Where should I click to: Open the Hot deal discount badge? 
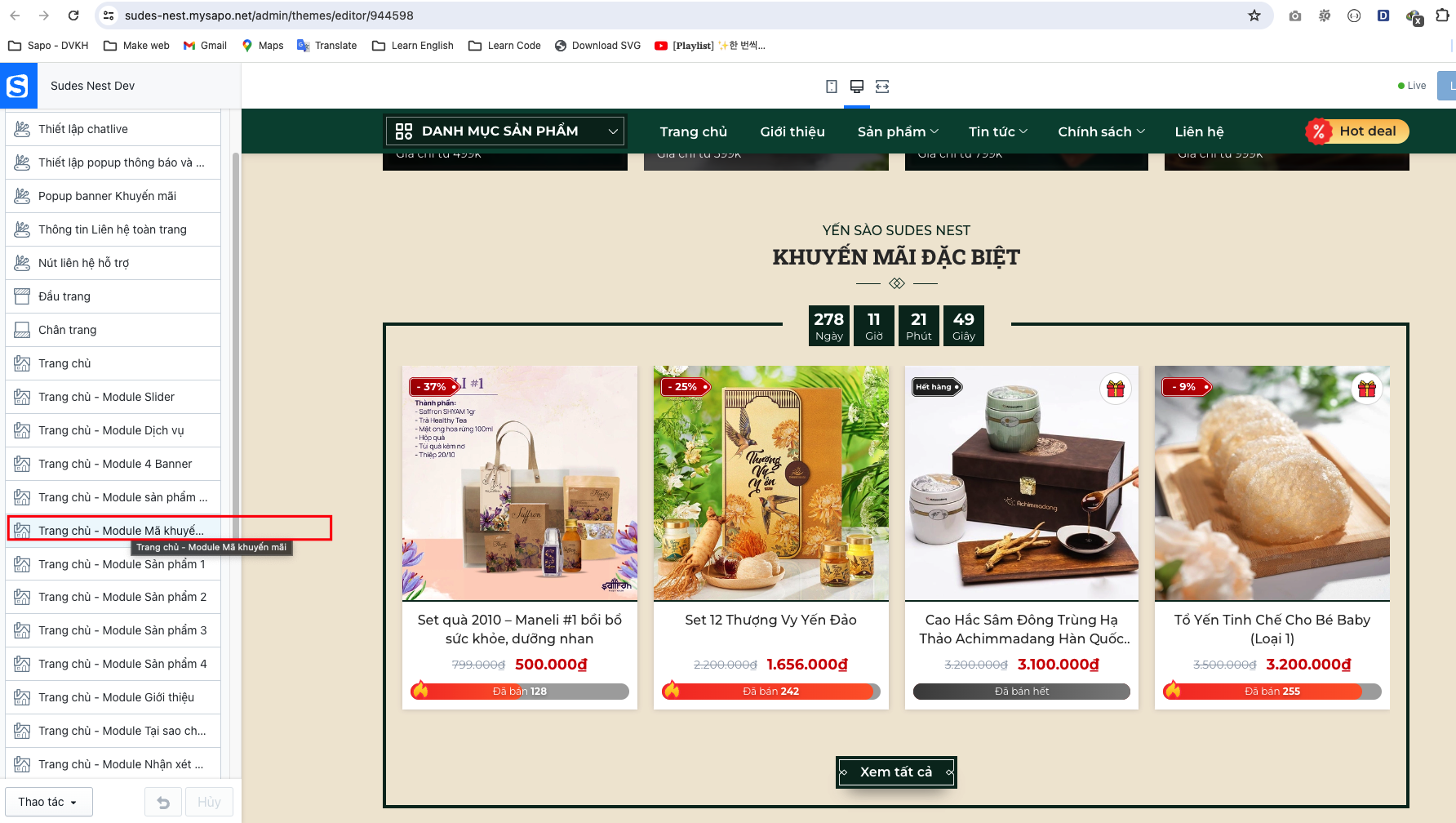coord(1357,131)
